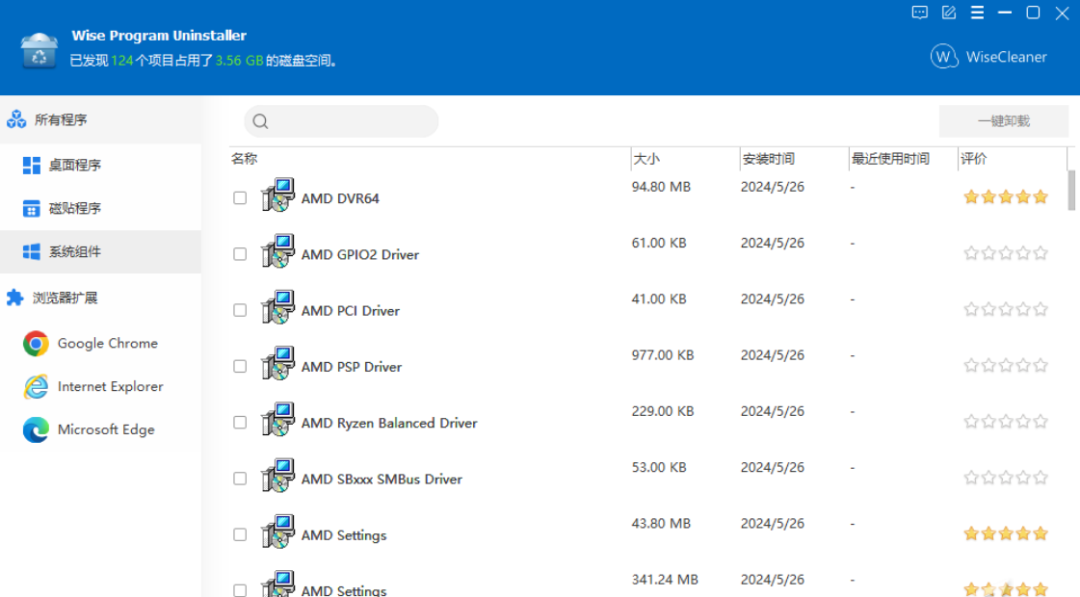The width and height of the screenshot is (1080, 597).
Task: Open the hamburger menu in title bar
Action: [x=977, y=12]
